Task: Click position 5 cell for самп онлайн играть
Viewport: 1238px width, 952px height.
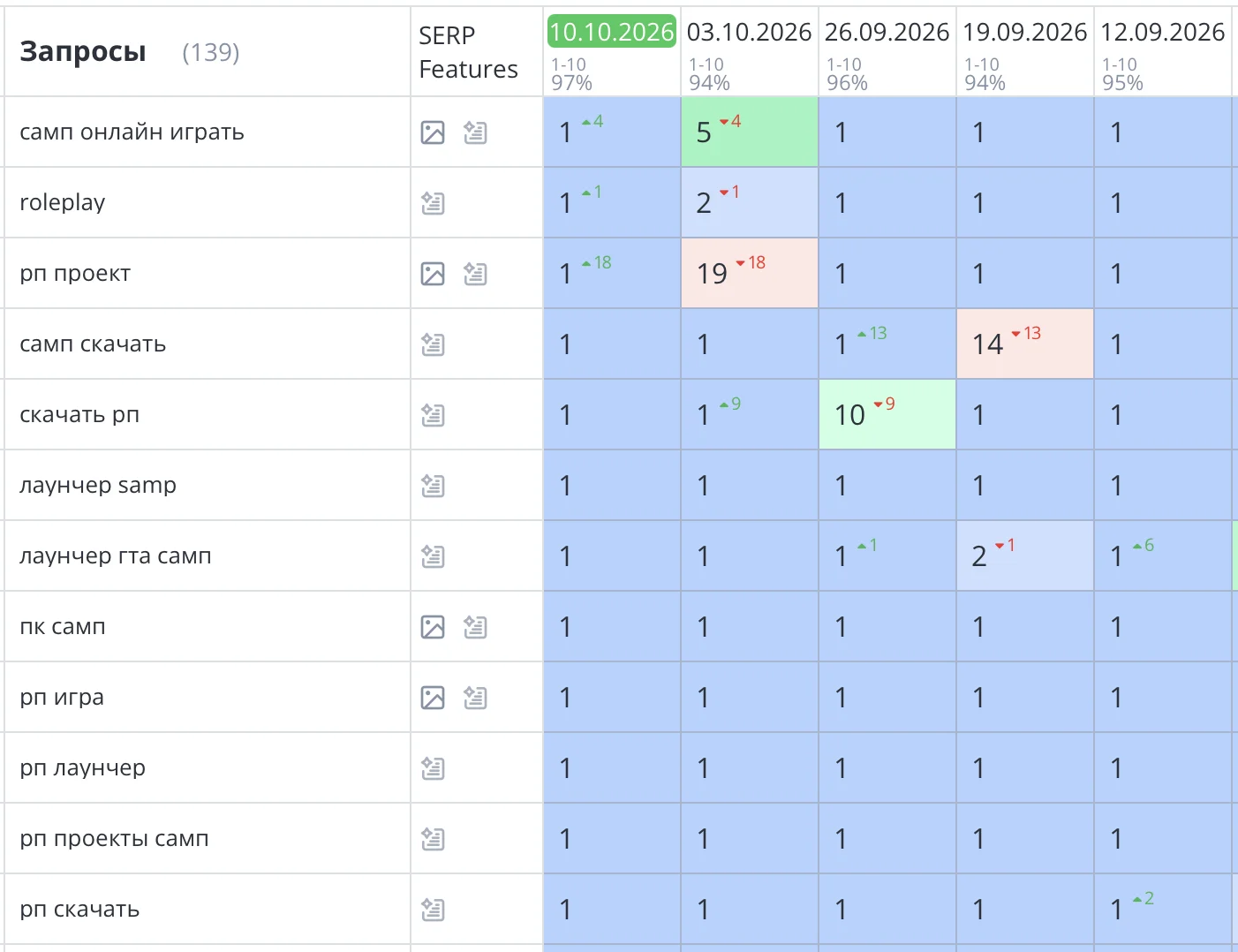Action: click(x=750, y=132)
